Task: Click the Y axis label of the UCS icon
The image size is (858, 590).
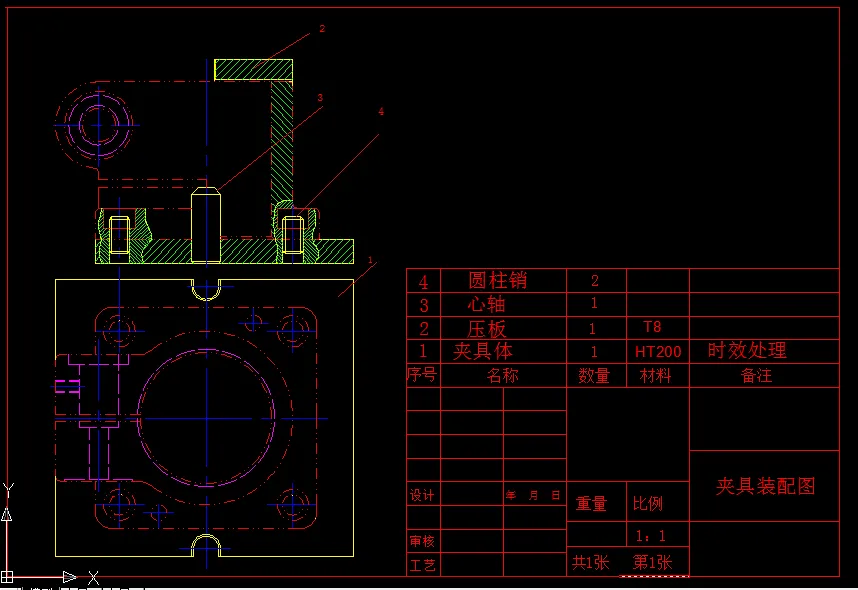Action: pyautogui.click(x=8, y=490)
